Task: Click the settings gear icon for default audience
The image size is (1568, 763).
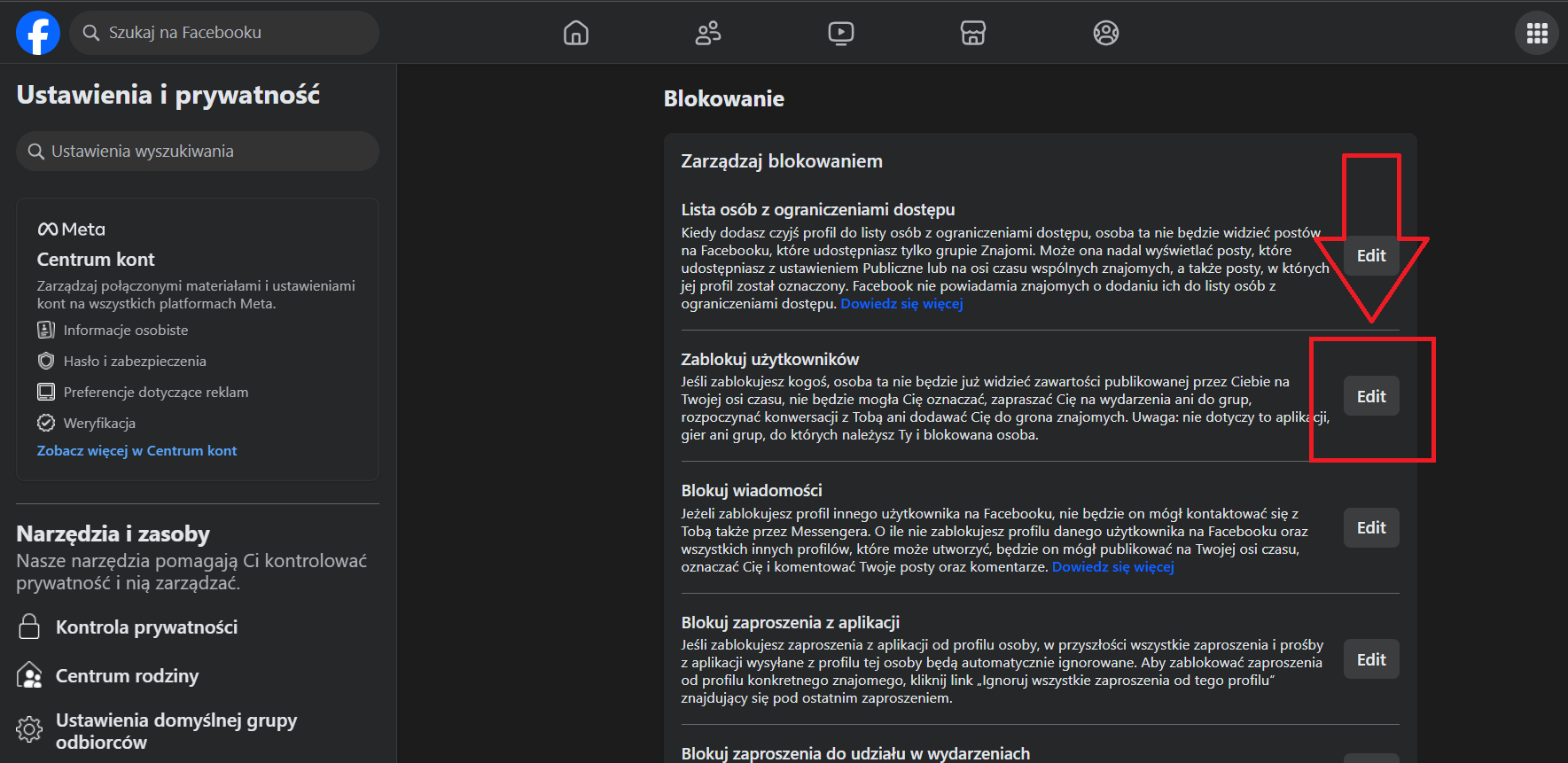Action: [x=29, y=729]
